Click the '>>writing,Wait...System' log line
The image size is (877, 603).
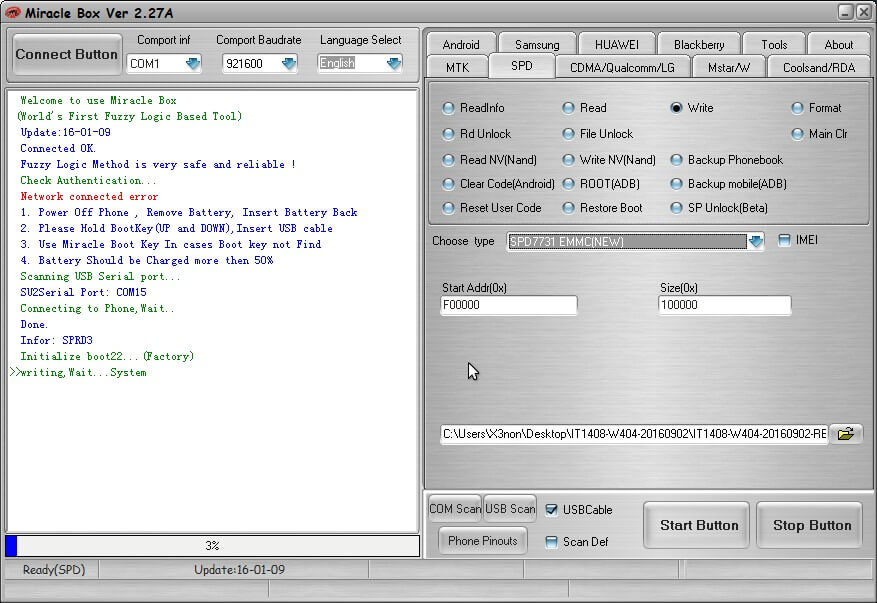(78, 373)
